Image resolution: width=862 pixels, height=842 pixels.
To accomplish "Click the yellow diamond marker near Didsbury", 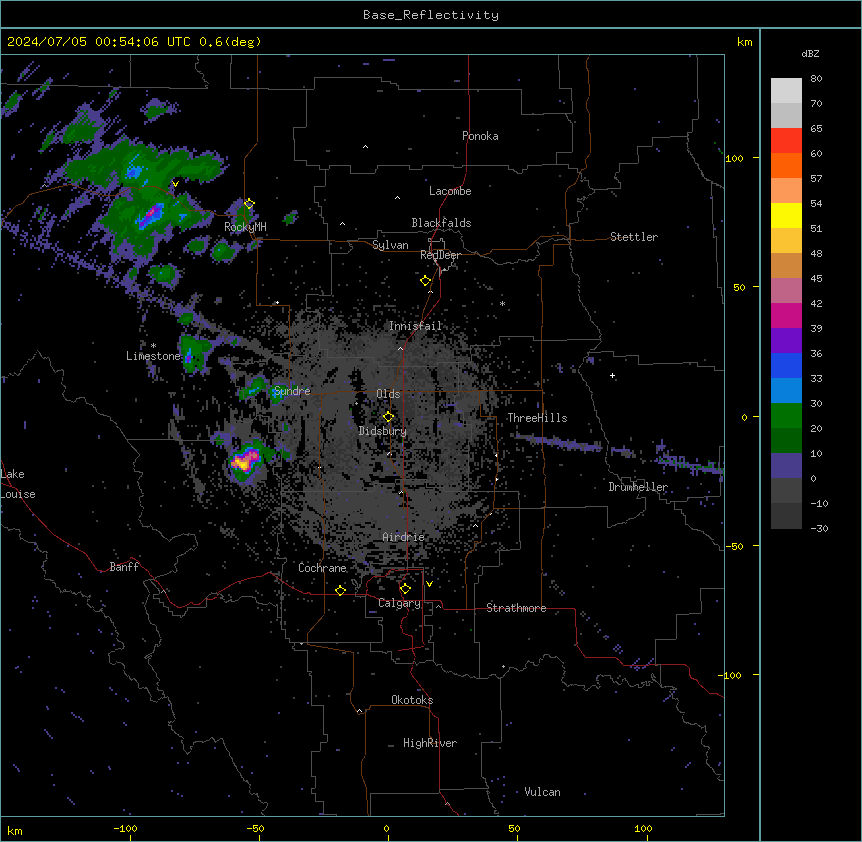I will [x=388, y=417].
